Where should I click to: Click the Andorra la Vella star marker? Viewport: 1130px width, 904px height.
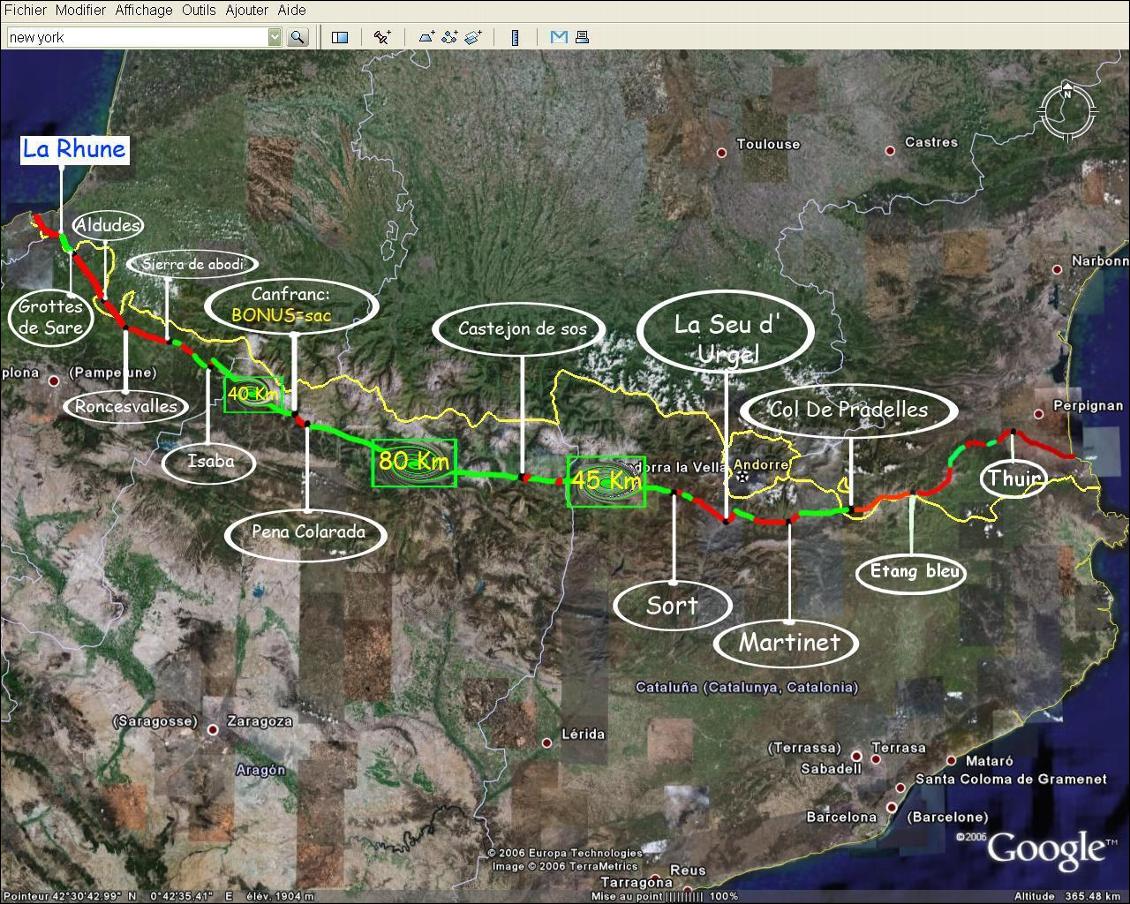point(742,477)
